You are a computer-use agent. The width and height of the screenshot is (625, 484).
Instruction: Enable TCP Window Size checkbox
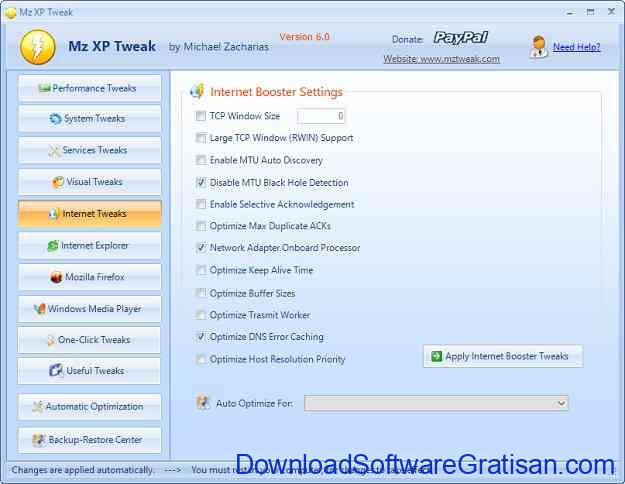[200, 116]
